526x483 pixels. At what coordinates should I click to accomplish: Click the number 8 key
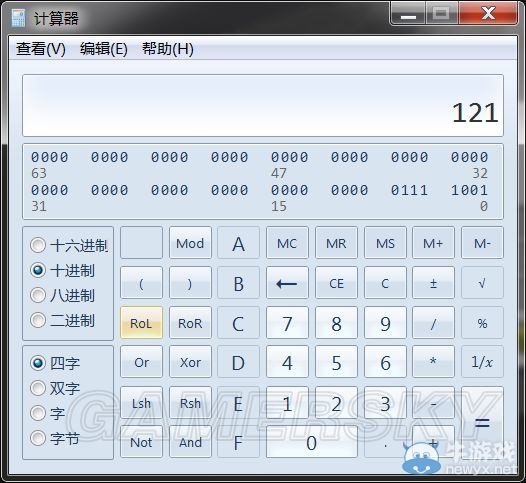[336, 322]
